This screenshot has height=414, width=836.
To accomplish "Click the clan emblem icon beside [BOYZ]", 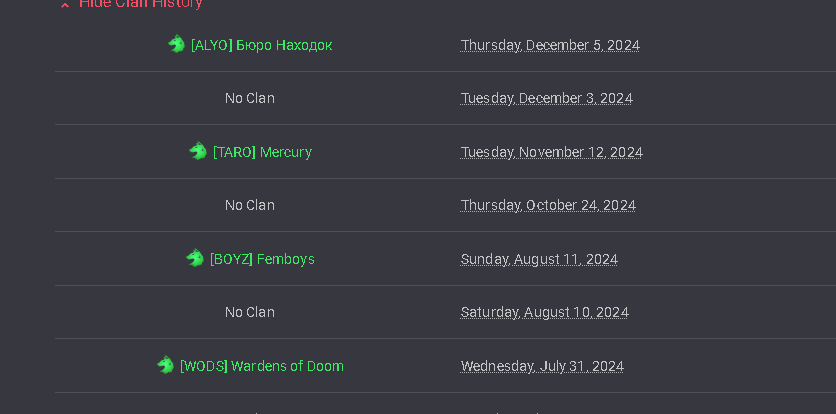I will [x=195, y=258].
